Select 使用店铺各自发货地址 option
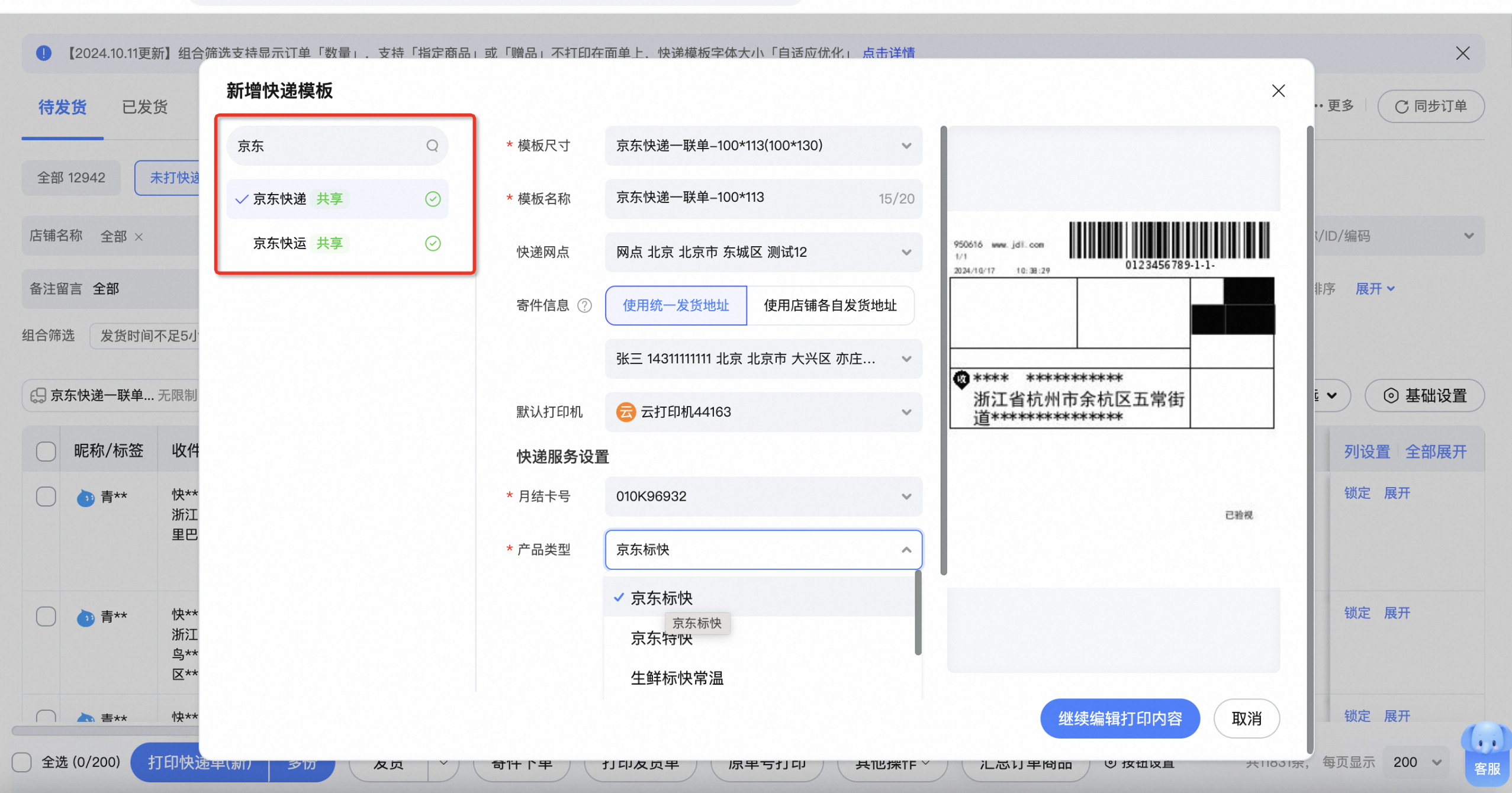The image size is (1512, 793). [830, 305]
